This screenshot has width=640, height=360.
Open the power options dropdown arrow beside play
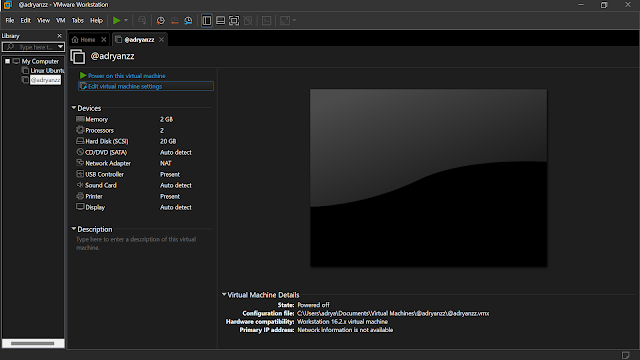point(126,20)
